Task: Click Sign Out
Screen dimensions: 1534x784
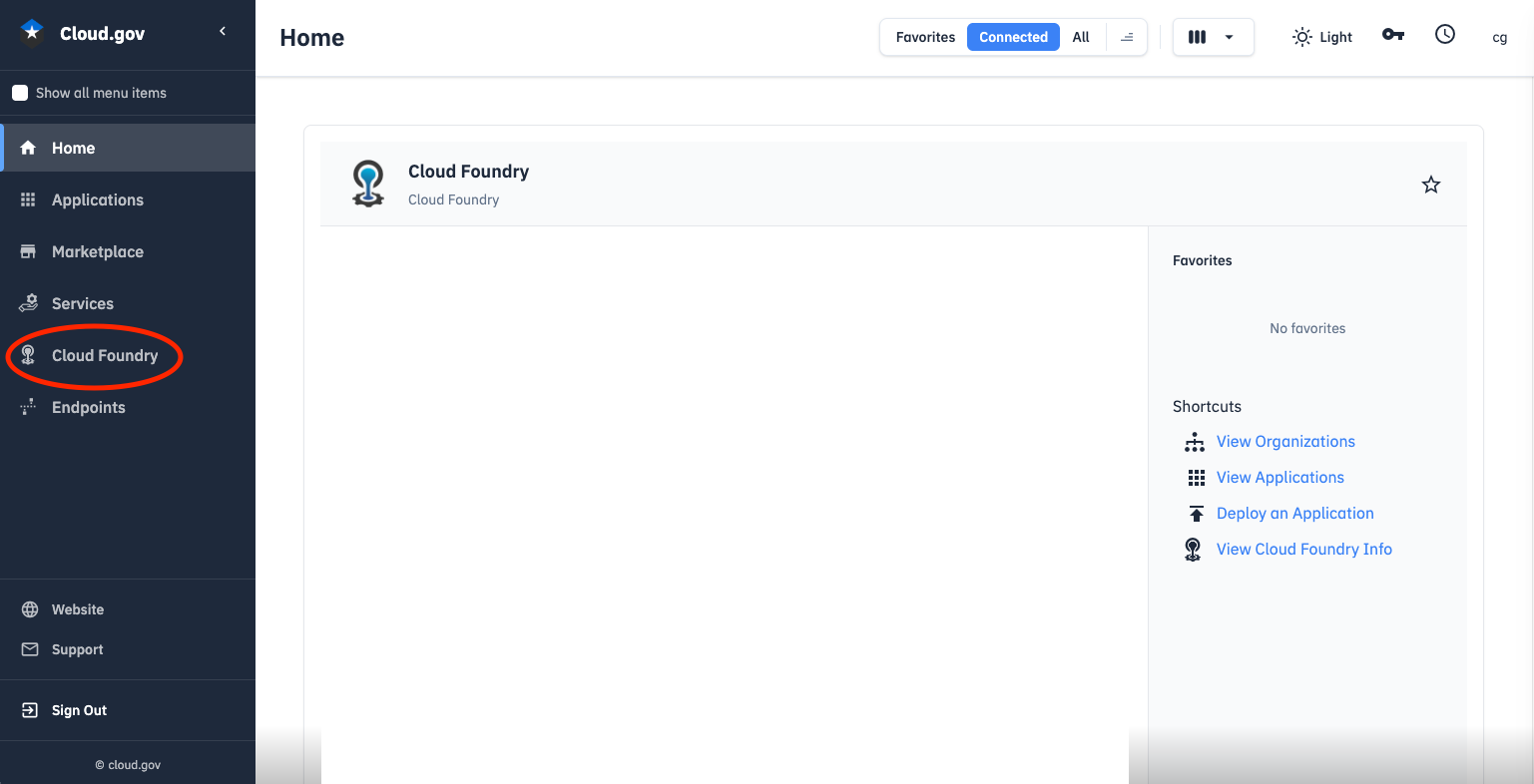Action: tap(79, 710)
